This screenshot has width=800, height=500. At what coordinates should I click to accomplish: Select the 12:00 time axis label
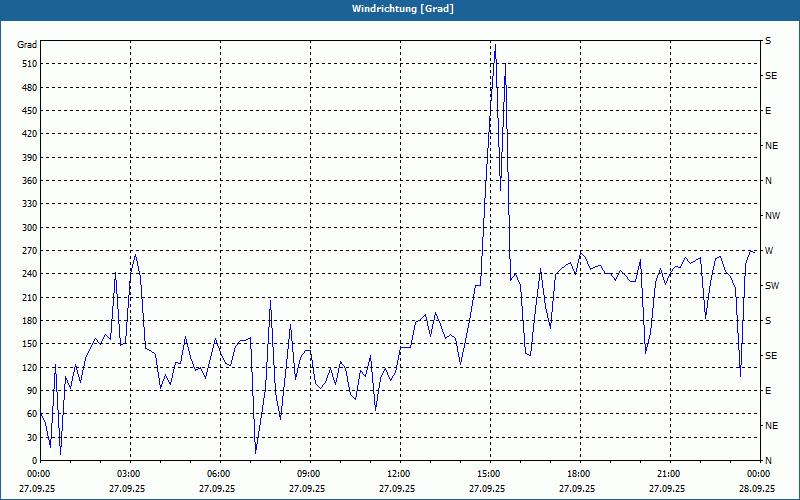pos(400,474)
